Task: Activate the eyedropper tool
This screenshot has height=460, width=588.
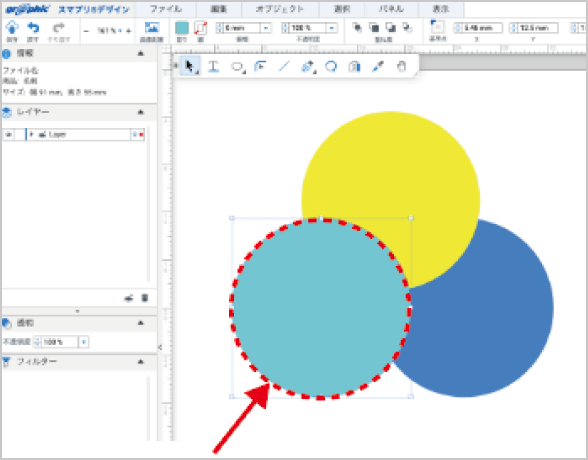Action: pyautogui.click(x=378, y=66)
